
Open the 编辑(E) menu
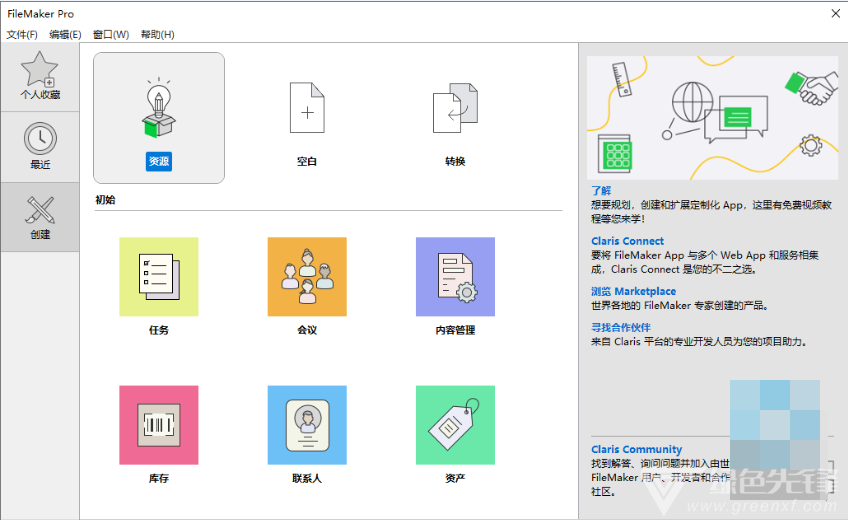pyautogui.click(x=65, y=35)
